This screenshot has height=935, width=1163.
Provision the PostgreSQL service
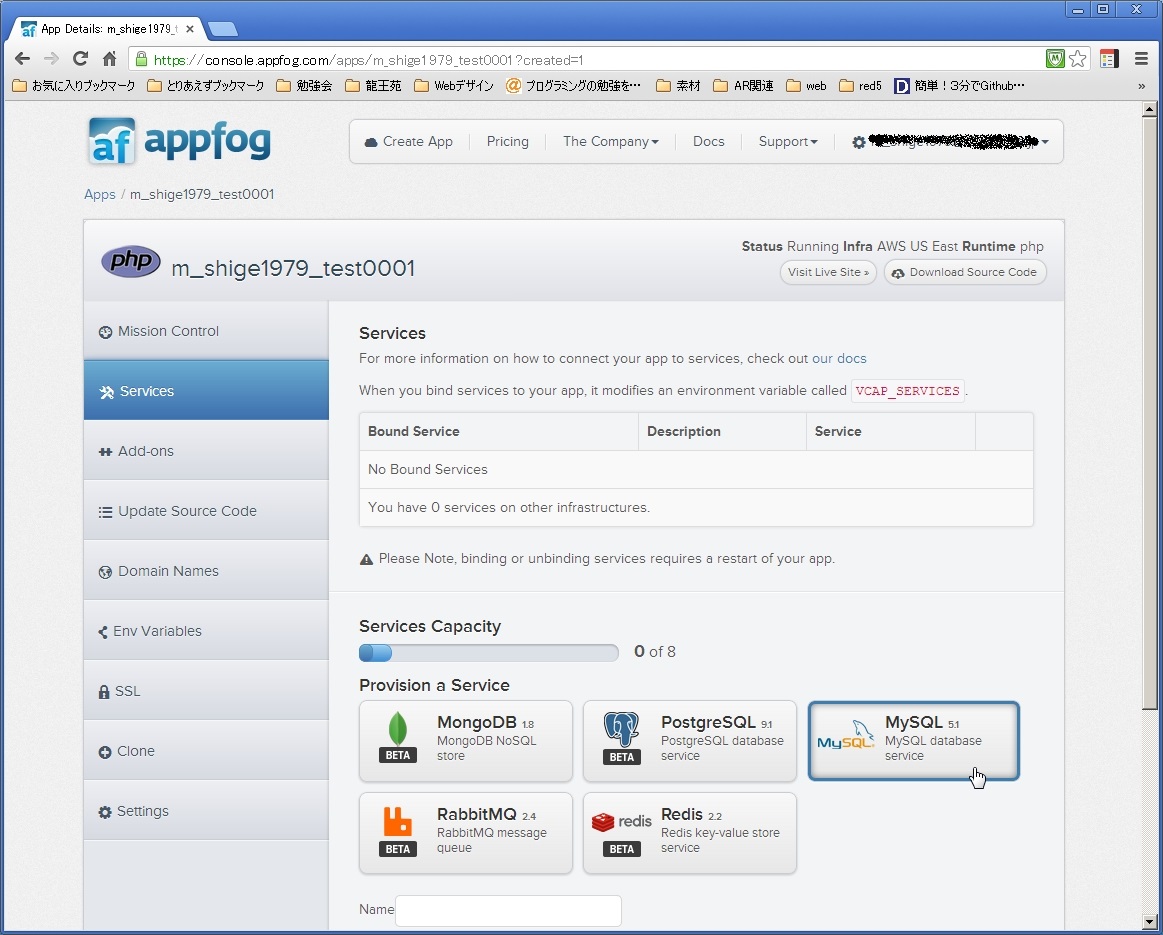[x=690, y=741]
